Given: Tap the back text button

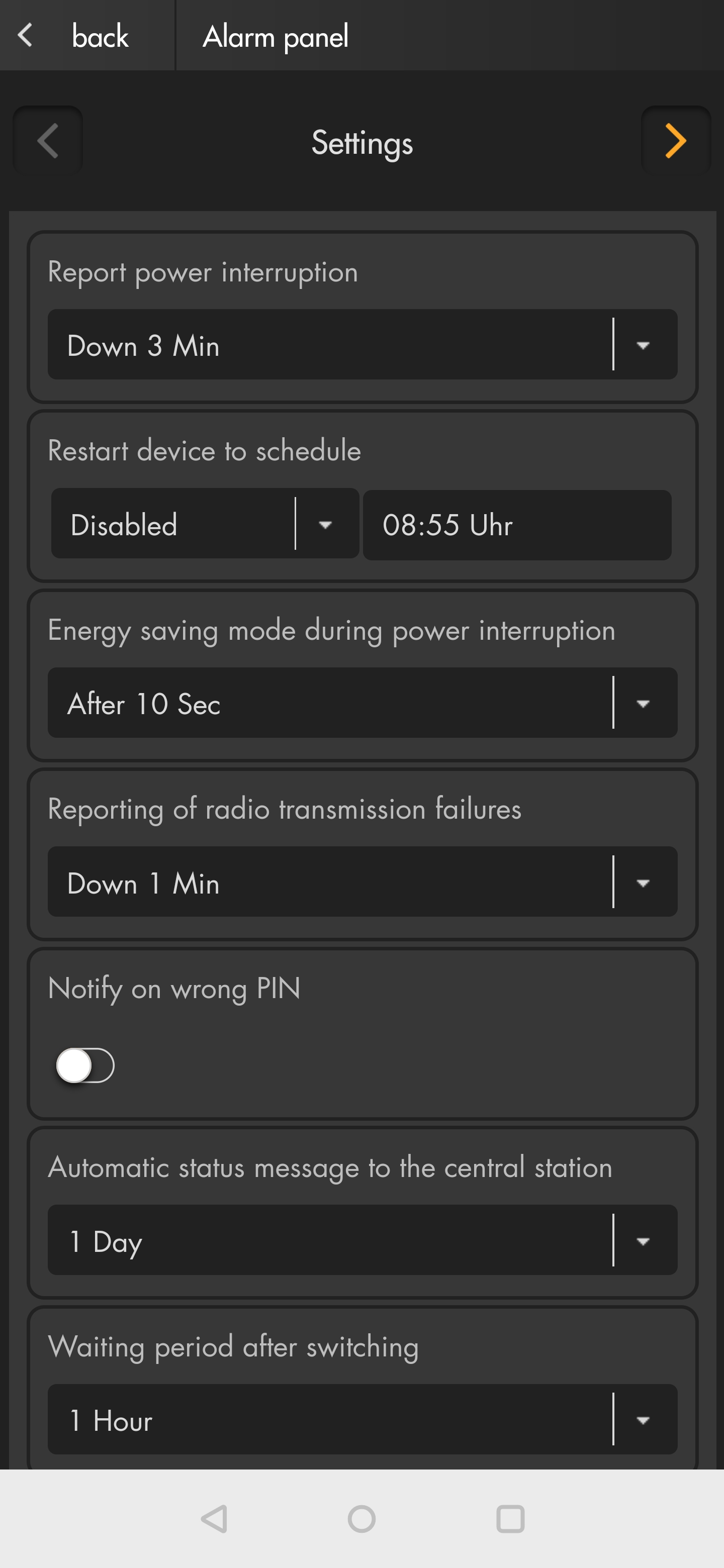Looking at the screenshot, I should (100, 37).
